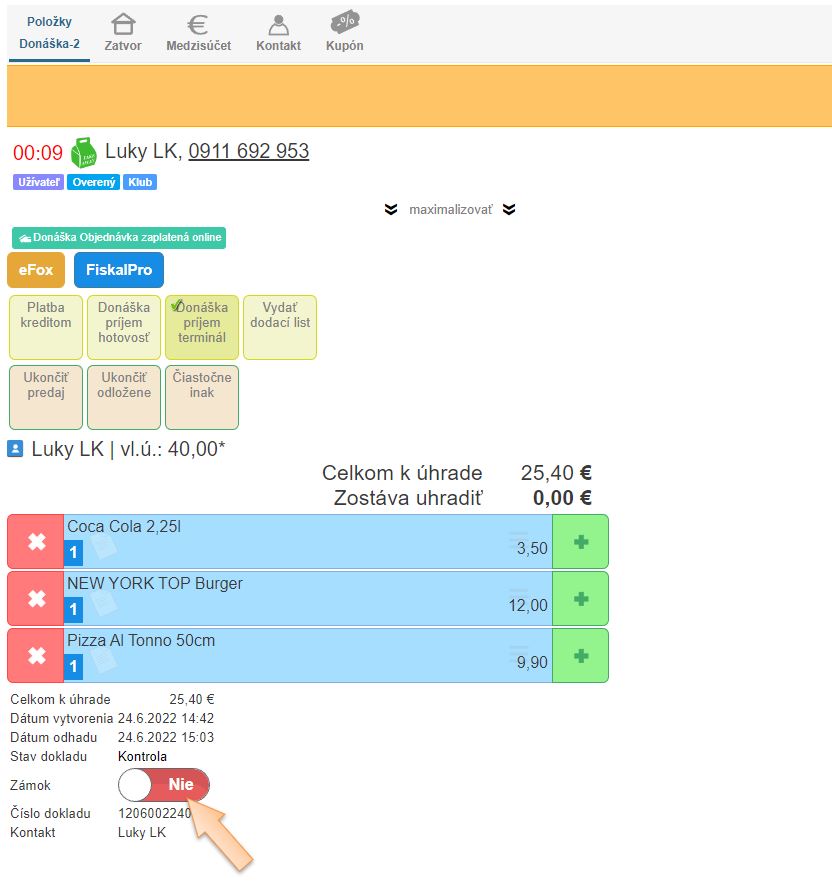Image resolution: width=832 pixels, height=886 pixels.
Task: Add another Pizza Al Tonno with plus
Action: [580, 656]
